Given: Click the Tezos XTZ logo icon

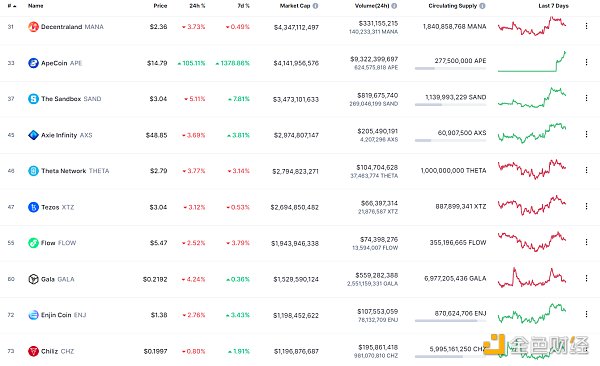Looking at the screenshot, I should [x=33, y=207].
